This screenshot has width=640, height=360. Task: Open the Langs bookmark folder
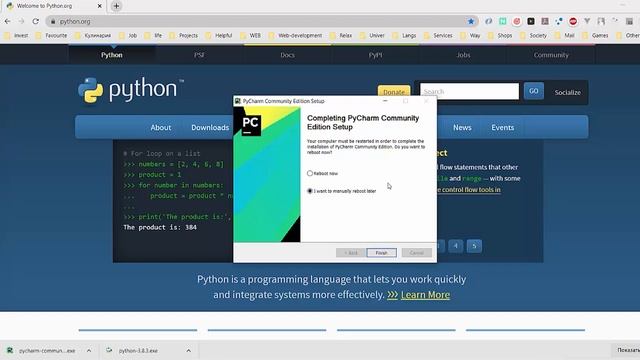pyautogui.click(x=404, y=36)
